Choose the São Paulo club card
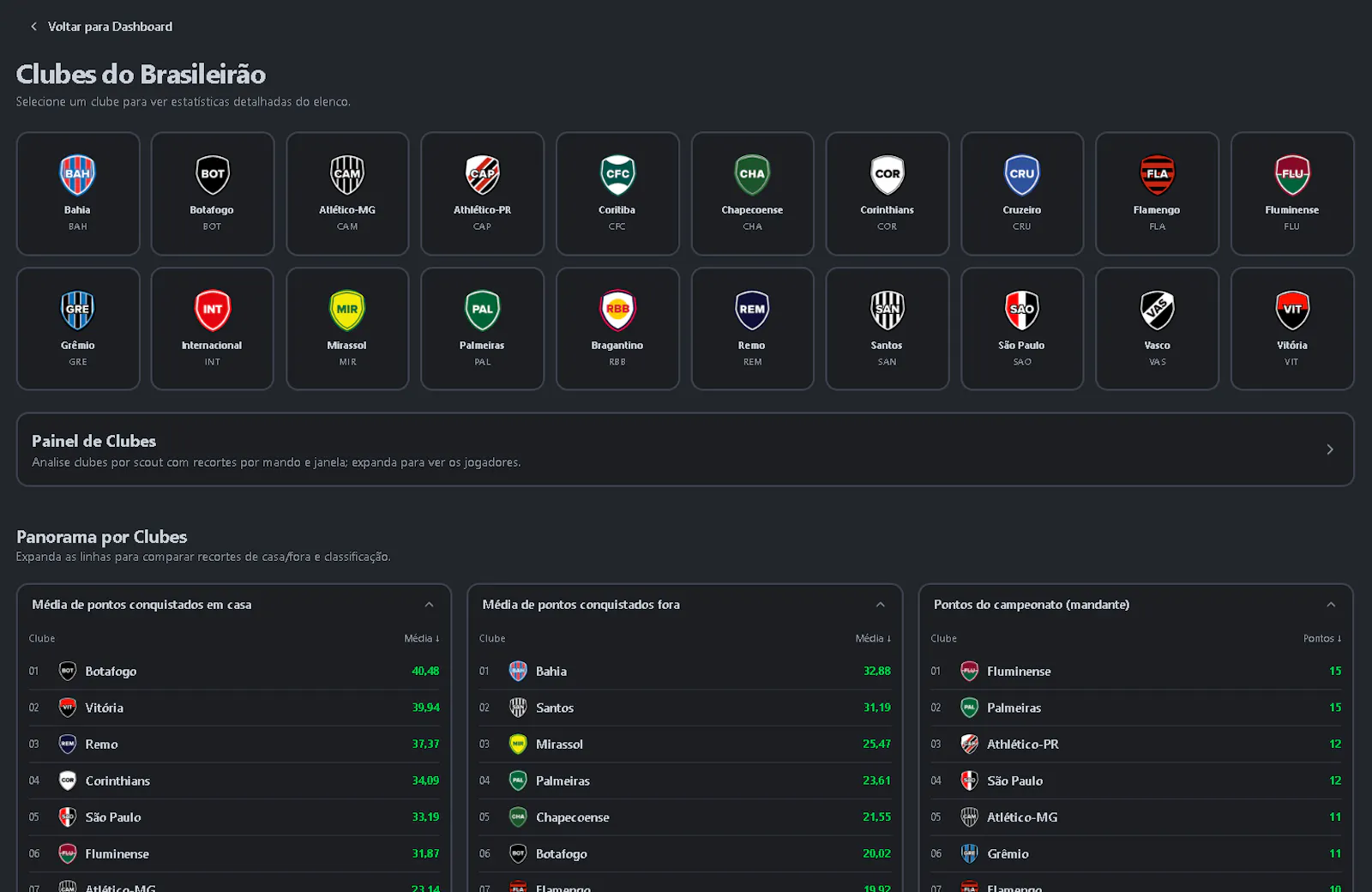This screenshot has height=892, width=1372. [1022, 329]
